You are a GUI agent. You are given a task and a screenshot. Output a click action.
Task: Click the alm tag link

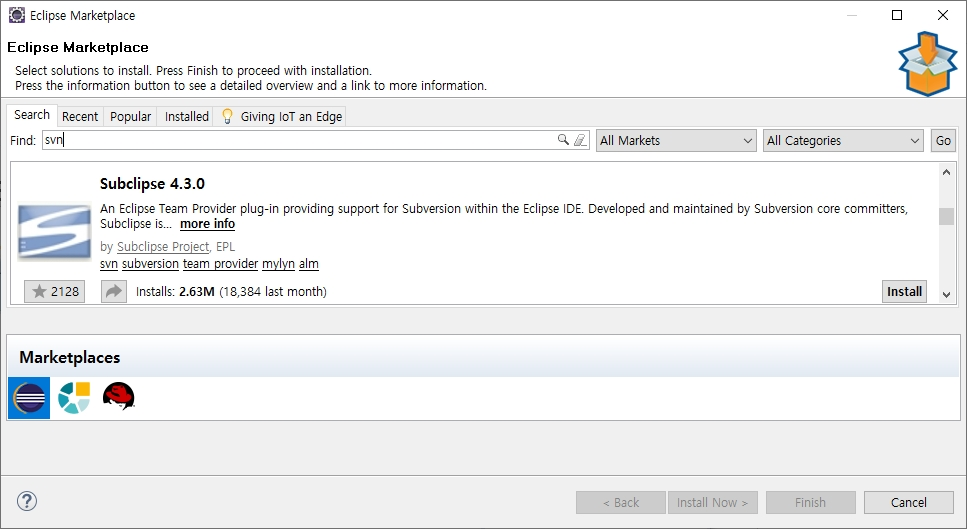pyautogui.click(x=309, y=264)
